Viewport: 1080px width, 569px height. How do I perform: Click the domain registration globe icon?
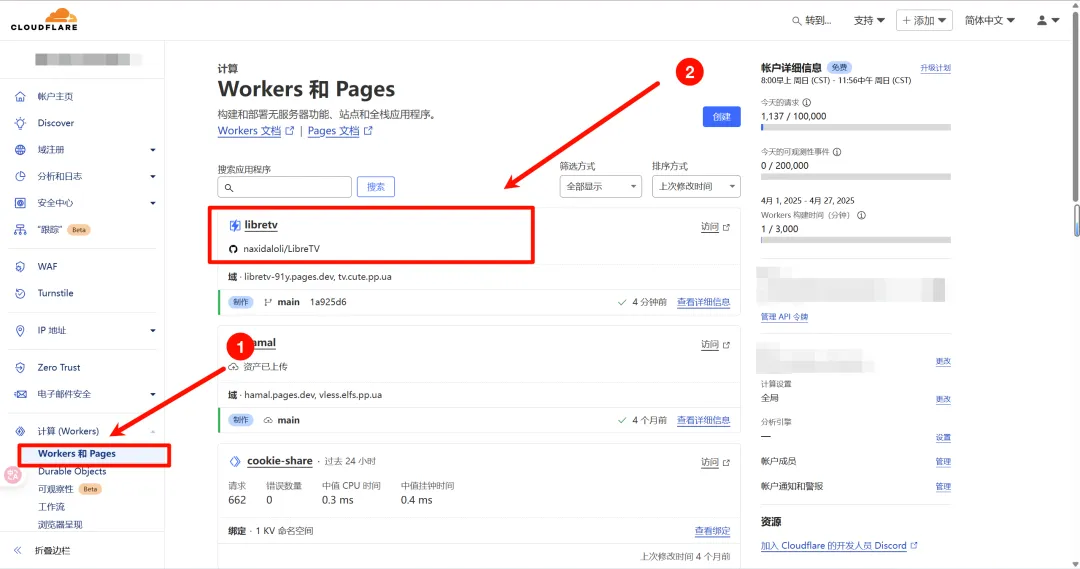point(20,149)
